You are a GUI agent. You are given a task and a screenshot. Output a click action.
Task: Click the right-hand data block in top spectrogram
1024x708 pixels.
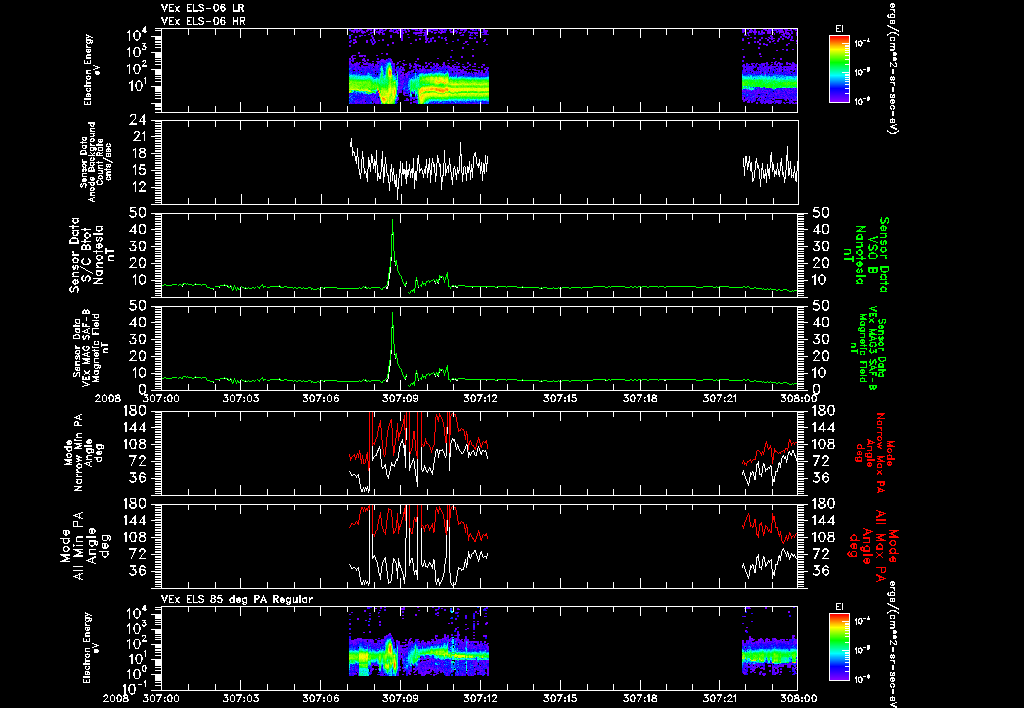(769, 66)
